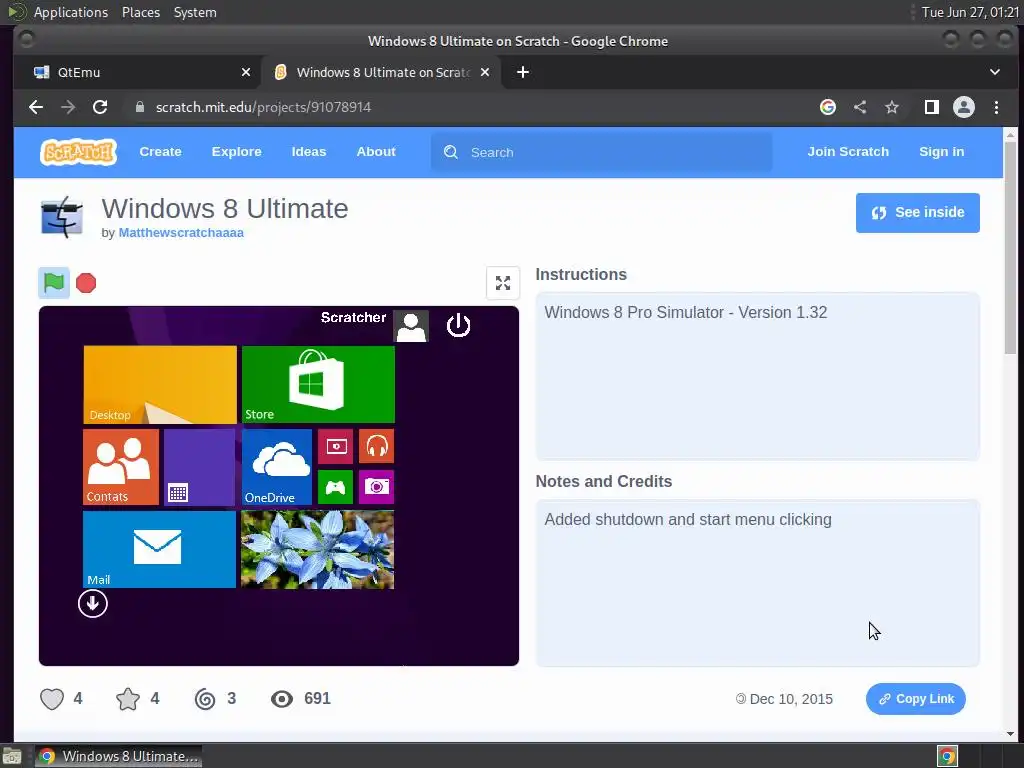Click the project author's avatar thumbnail

click(x=62, y=217)
